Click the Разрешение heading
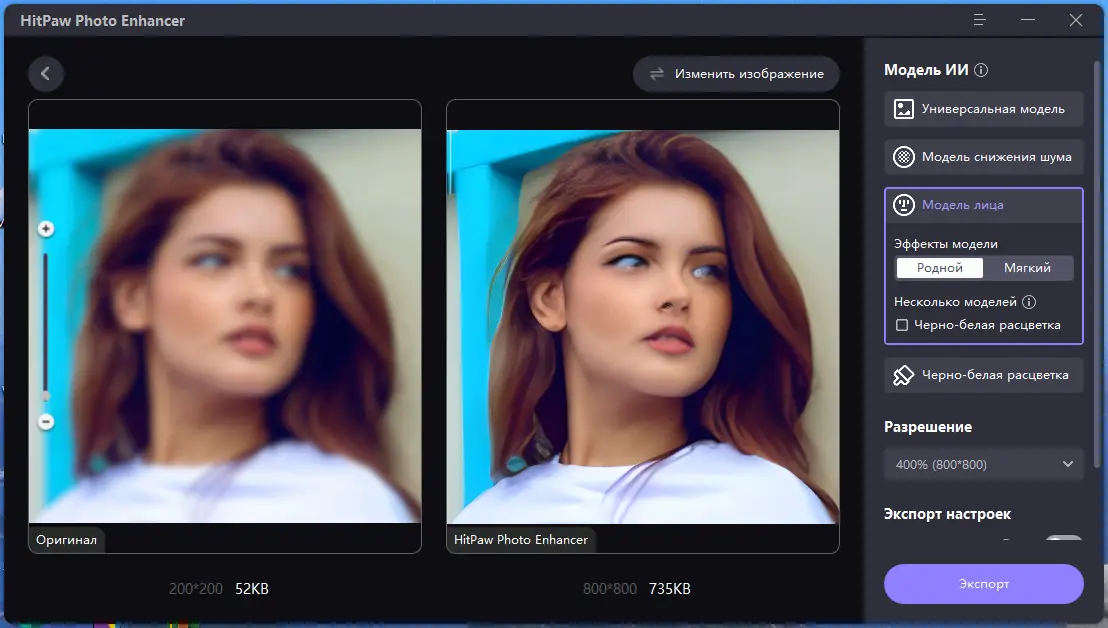 [x=928, y=427]
